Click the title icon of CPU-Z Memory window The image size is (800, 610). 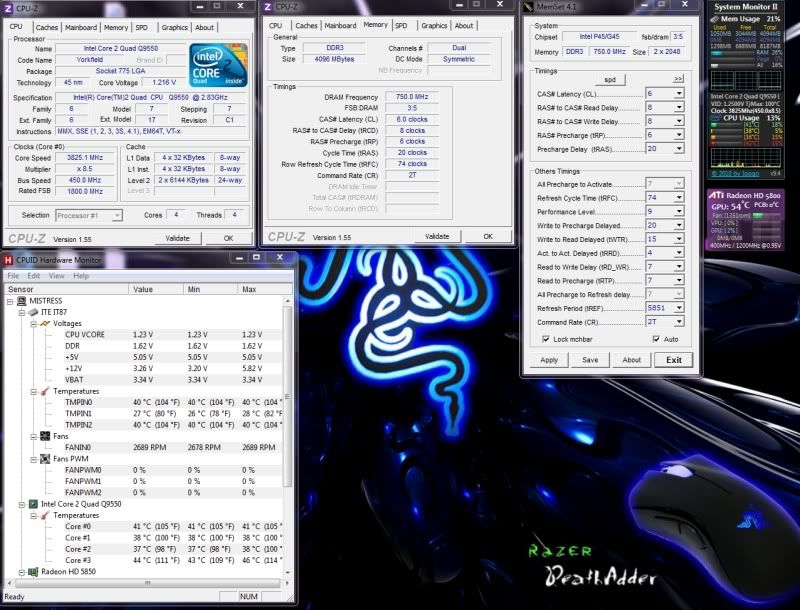point(268,7)
